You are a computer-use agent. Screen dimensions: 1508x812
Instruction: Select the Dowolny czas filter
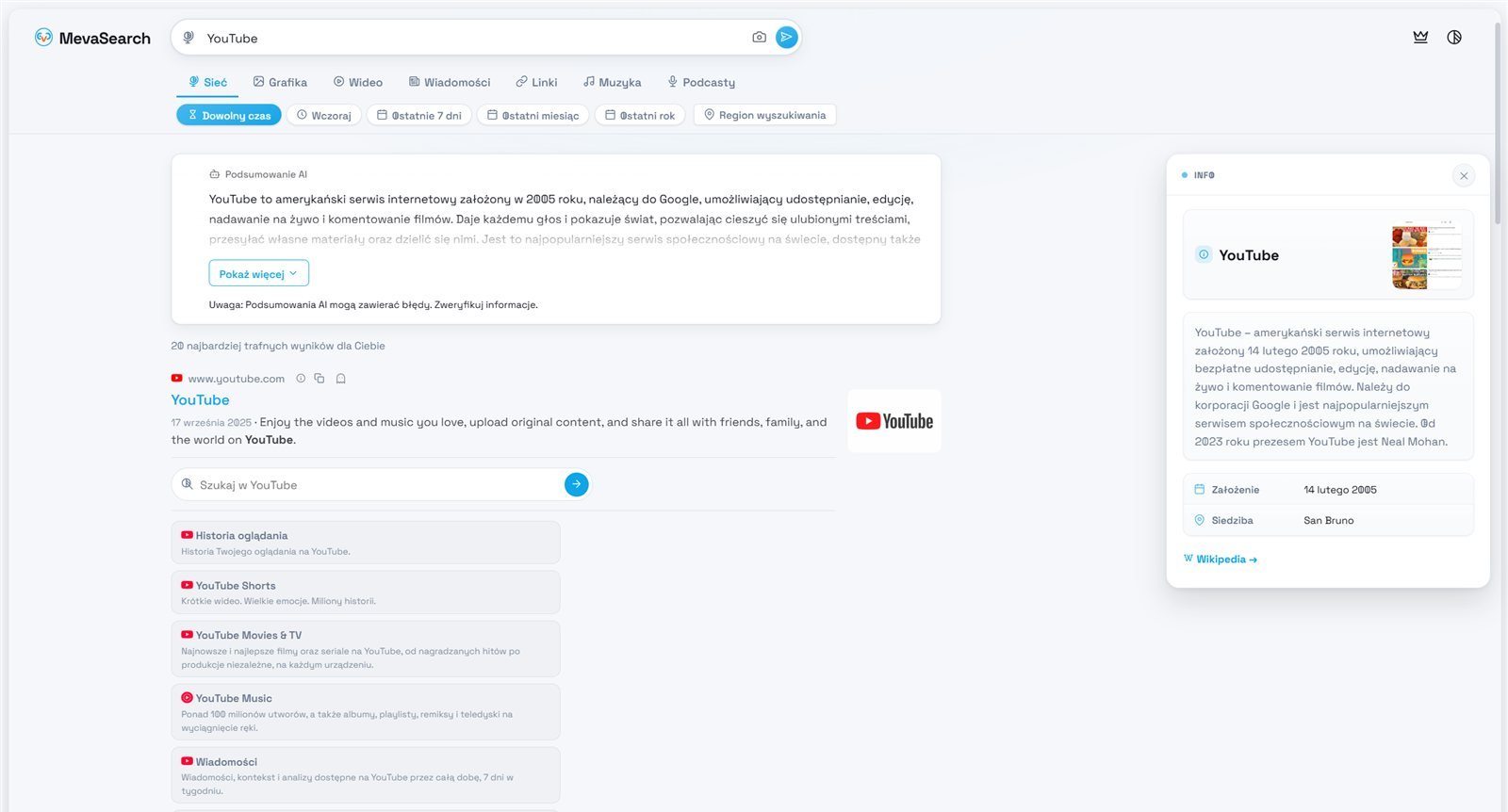pos(229,115)
